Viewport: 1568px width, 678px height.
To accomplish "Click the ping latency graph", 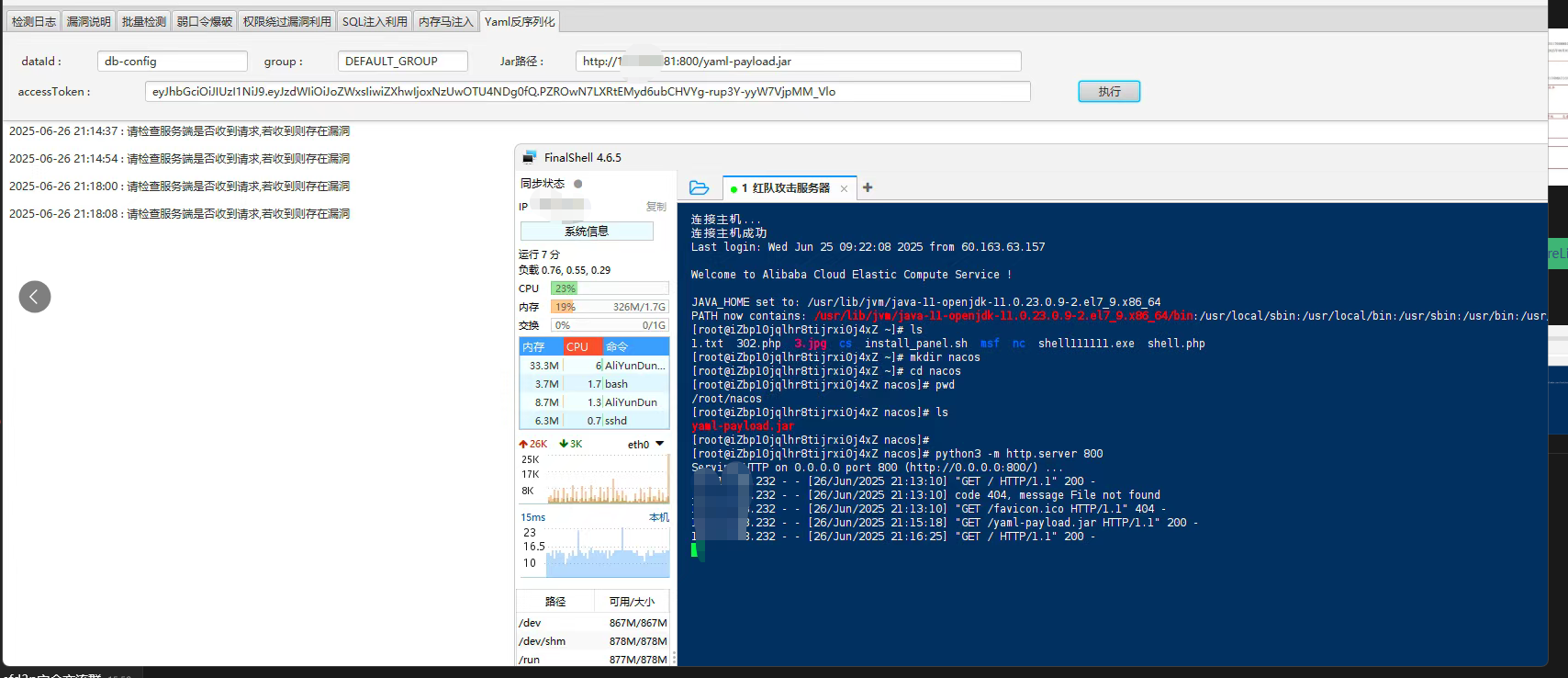I will [x=609, y=552].
